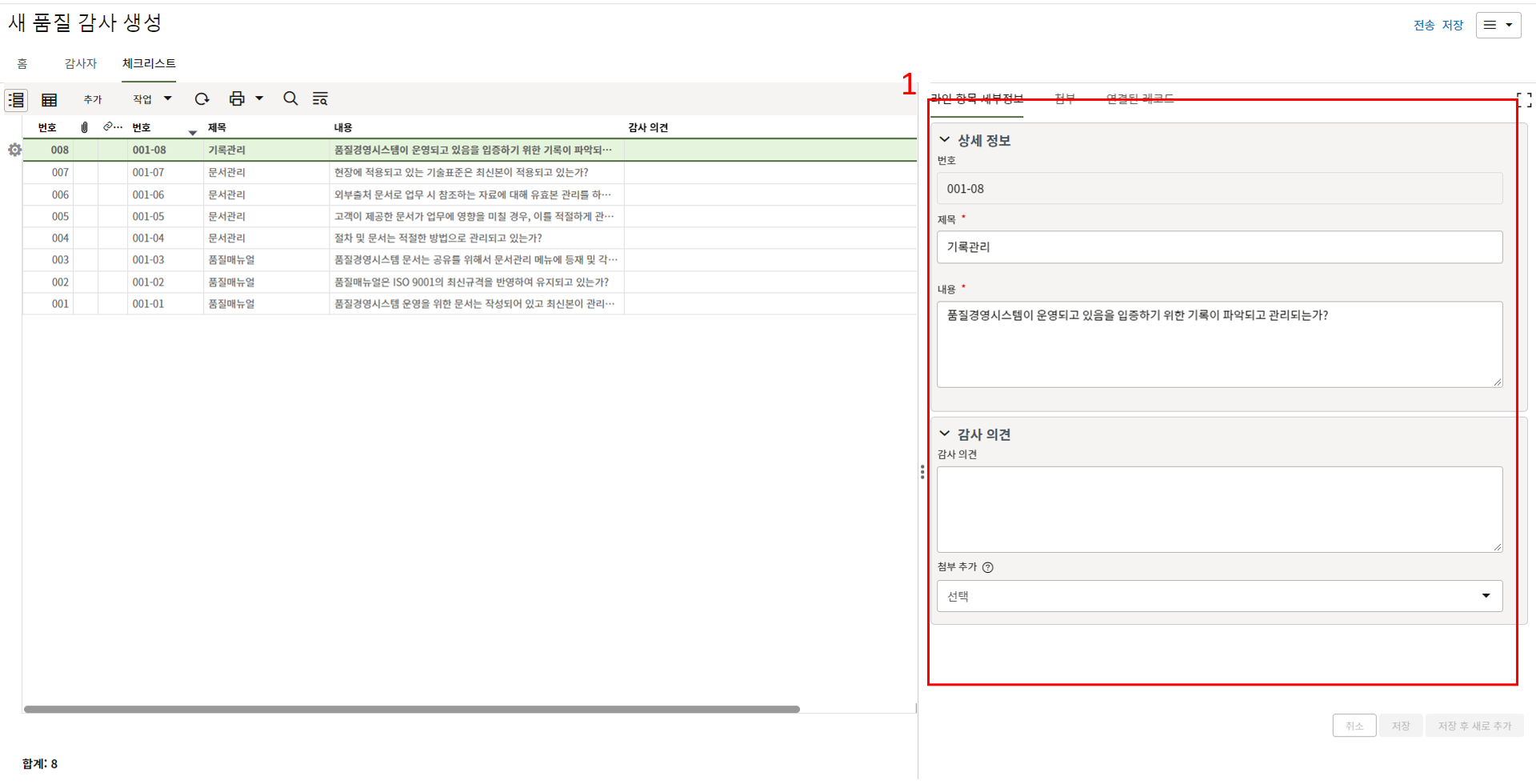1536x784 pixels.
Task: Switch to the grid table view icon
Action: pyautogui.click(x=50, y=99)
